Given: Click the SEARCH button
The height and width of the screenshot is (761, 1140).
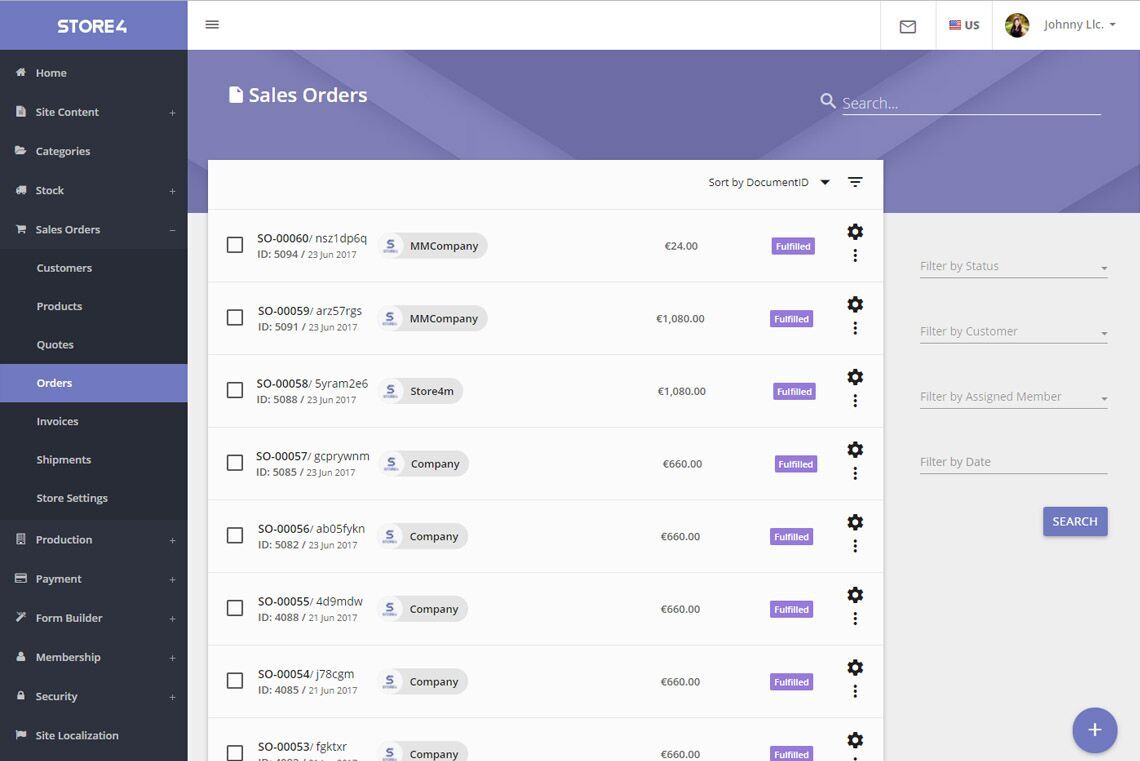Looking at the screenshot, I should click(1075, 521).
